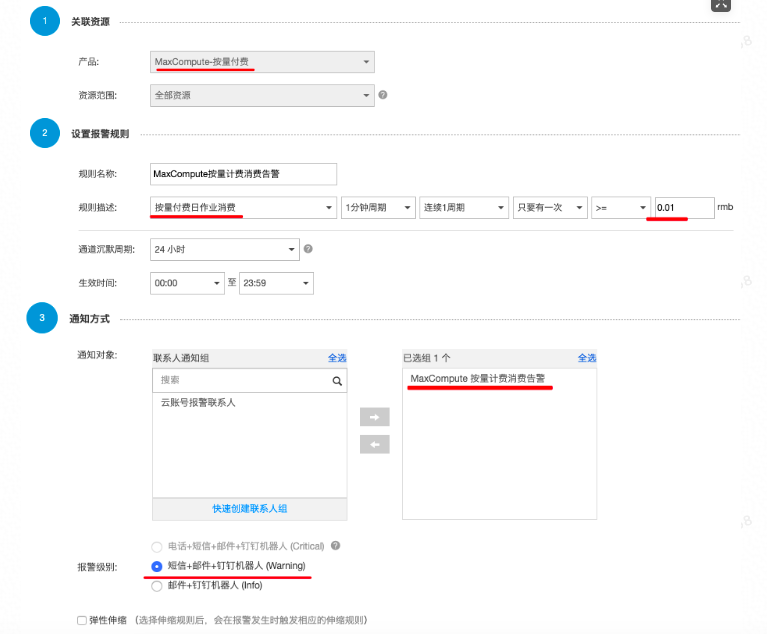Select the Warning 短信+邮件+钉钉机器人 level

[157, 566]
